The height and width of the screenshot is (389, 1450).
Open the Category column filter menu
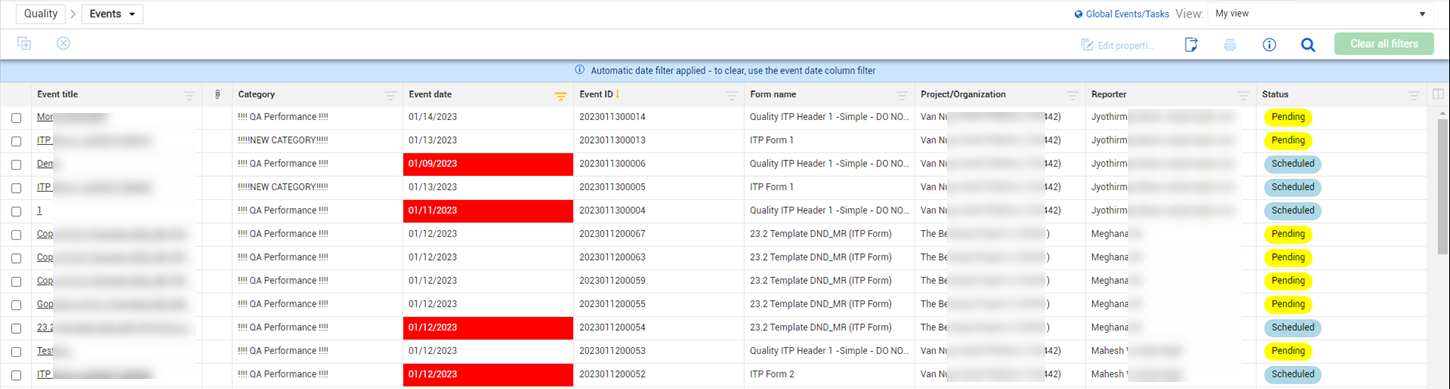pyautogui.click(x=390, y=95)
